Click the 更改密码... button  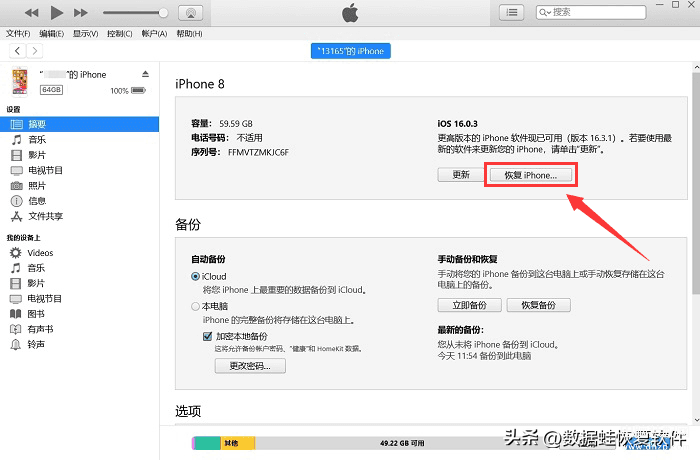[x=250, y=366]
